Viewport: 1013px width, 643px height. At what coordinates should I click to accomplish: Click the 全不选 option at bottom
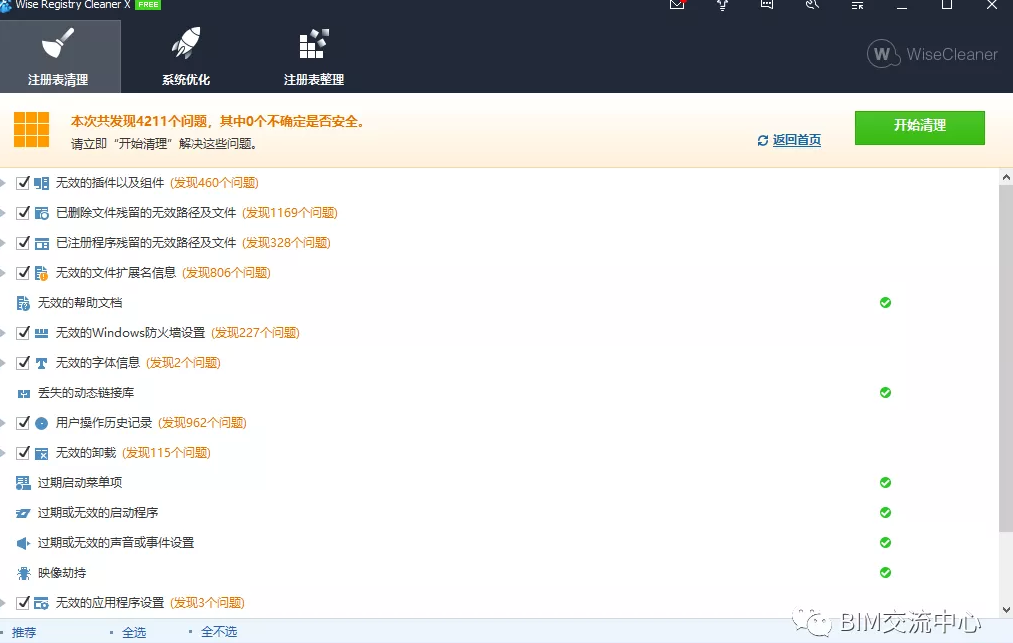(x=219, y=632)
